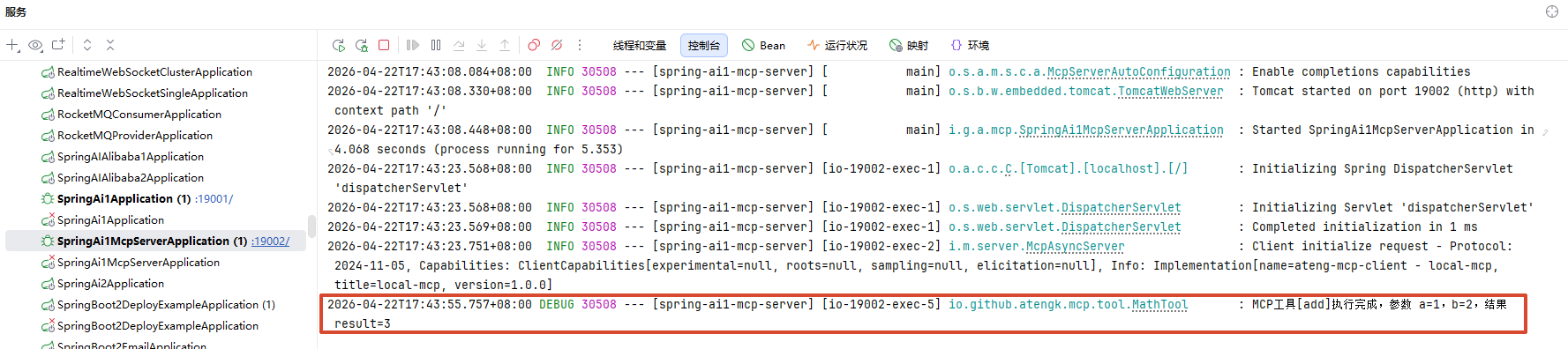Click the step out up-arrow icon
Screen dimensions: 1568x349
pyautogui.click(x=505, y=45)
